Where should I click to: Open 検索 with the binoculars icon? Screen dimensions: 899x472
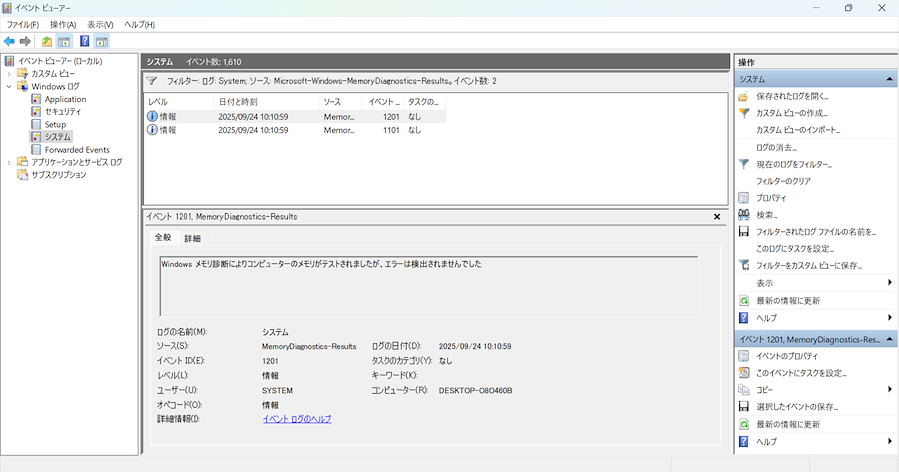pyautogui.click(x=767, y=215)
